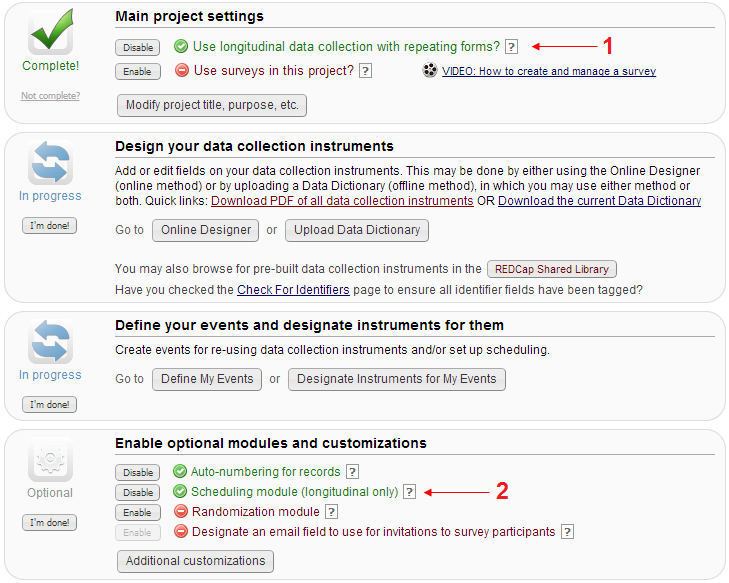
Task: Click 'Define My Events' button
Action: (x=207, y=379)
